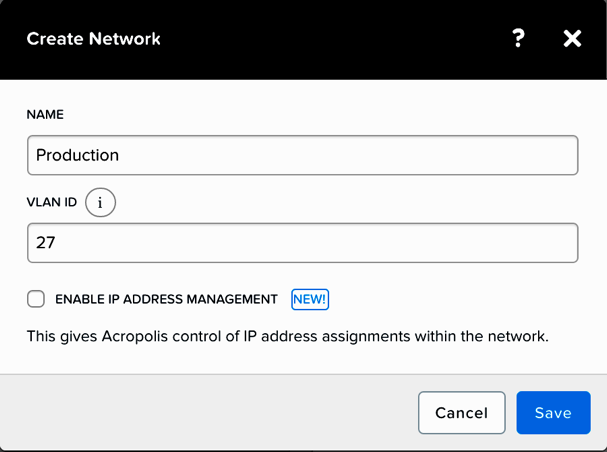Click the NAME field label
The width and height of the screenshot is (607, 452).
pos(45,115)
